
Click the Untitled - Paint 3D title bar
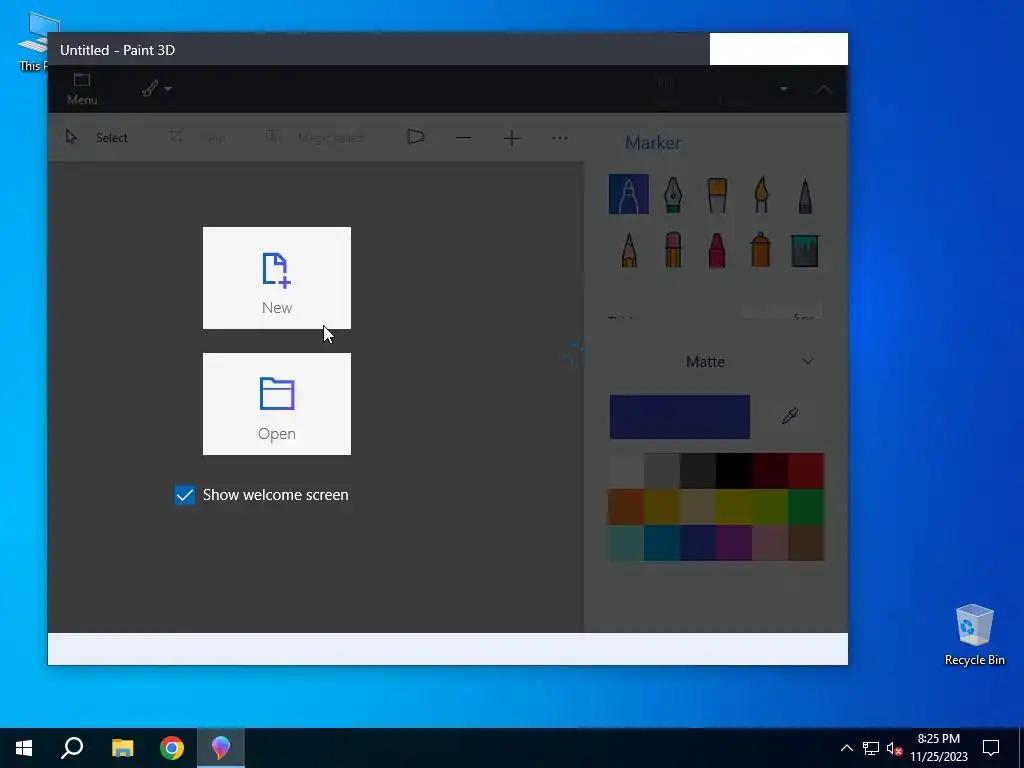(x=379, y=50)
